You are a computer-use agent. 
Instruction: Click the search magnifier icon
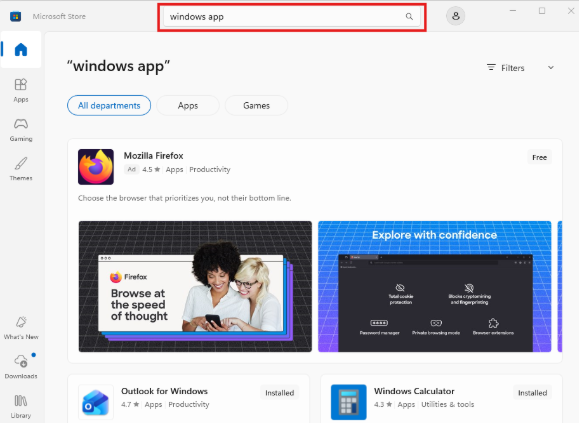(x=409, y=17)
